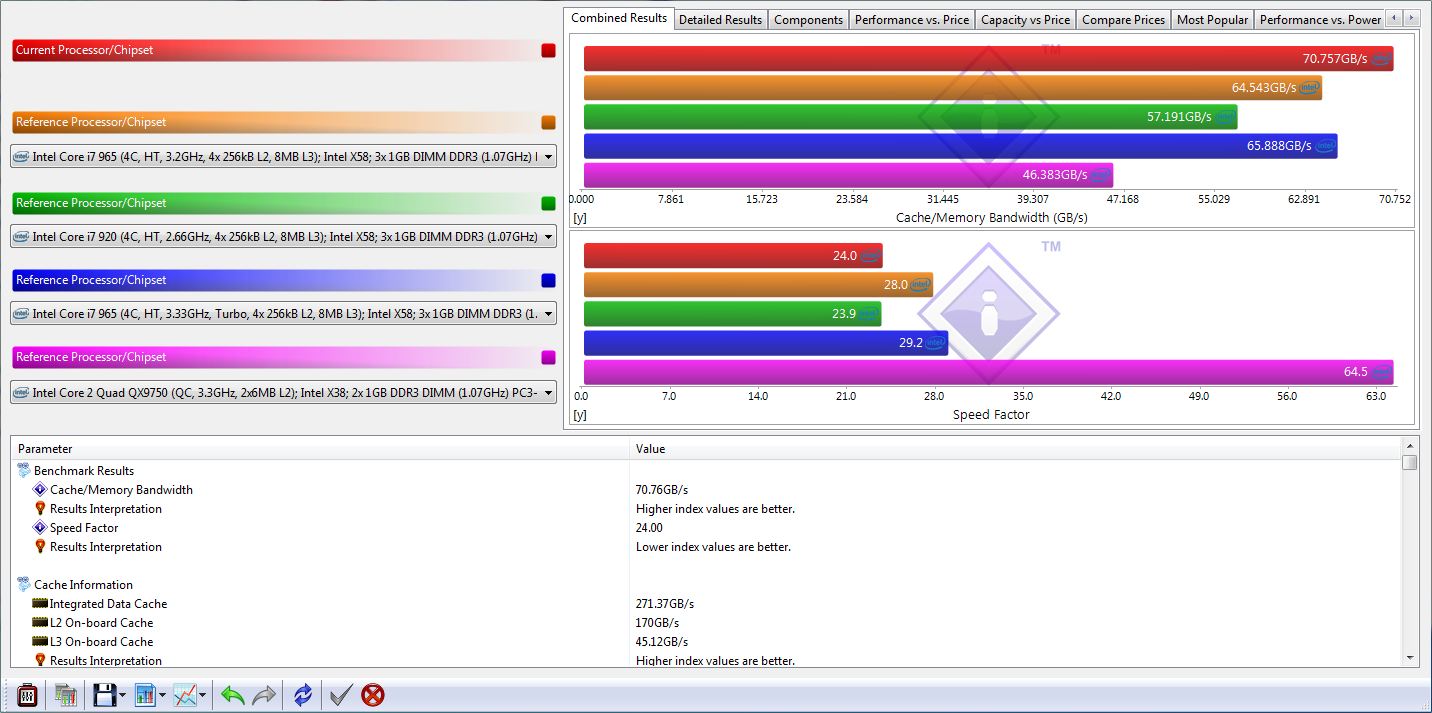Click the Intel logo on the 70.757GB/s bar
The height and width of the screenshot is (713, 1432).
click(x=1381, y=59)
